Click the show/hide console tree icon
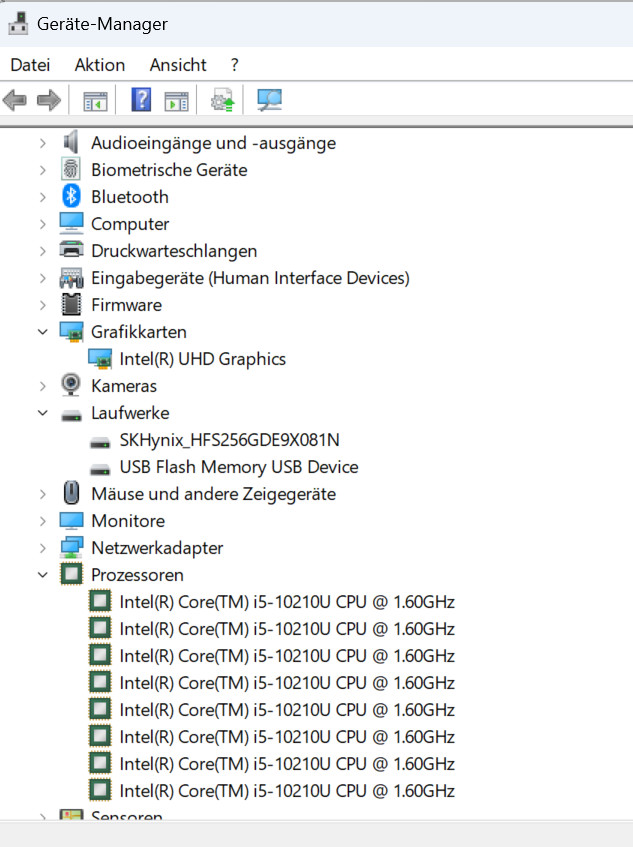Screen dimensions: 633x847 [x=94, y=100]
